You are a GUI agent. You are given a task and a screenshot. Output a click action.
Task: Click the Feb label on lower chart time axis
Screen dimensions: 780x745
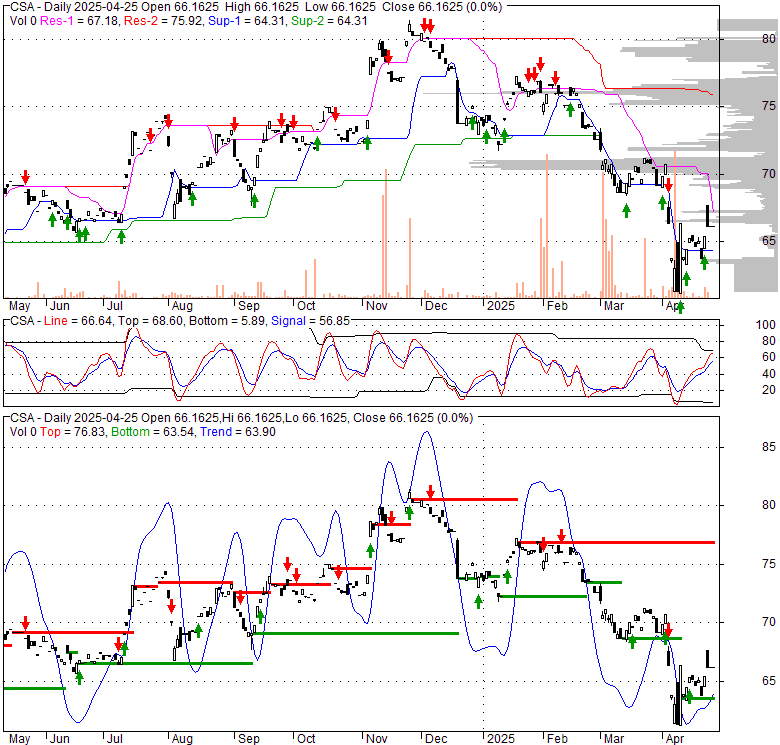(x=557, y=739)
